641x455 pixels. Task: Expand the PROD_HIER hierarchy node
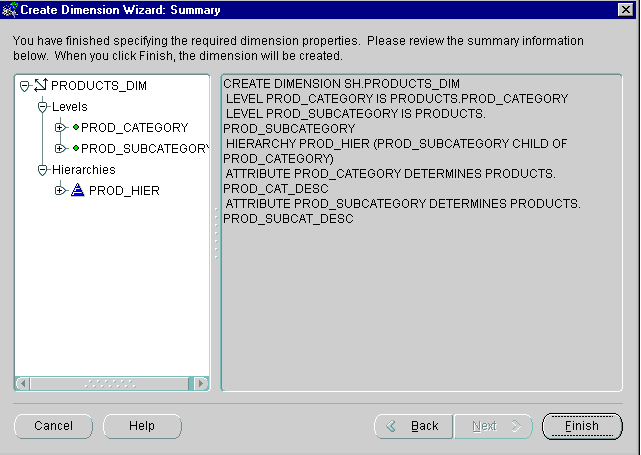(x=60, y=191)
